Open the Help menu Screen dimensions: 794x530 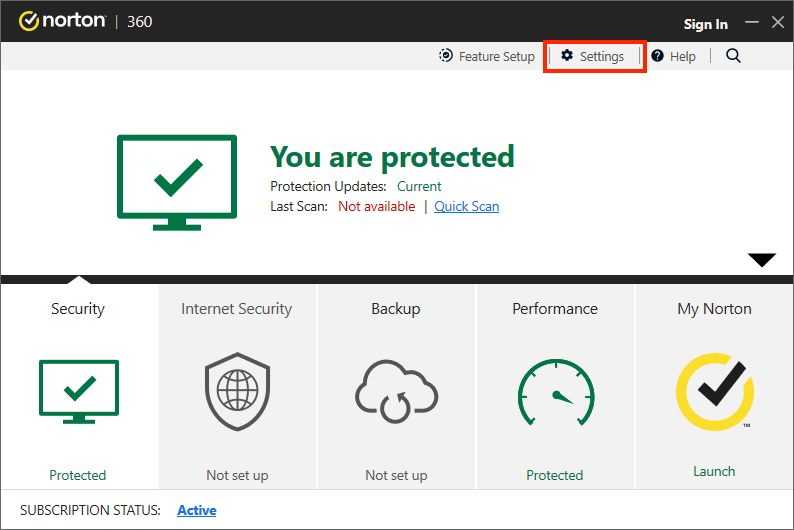(673, 56)
